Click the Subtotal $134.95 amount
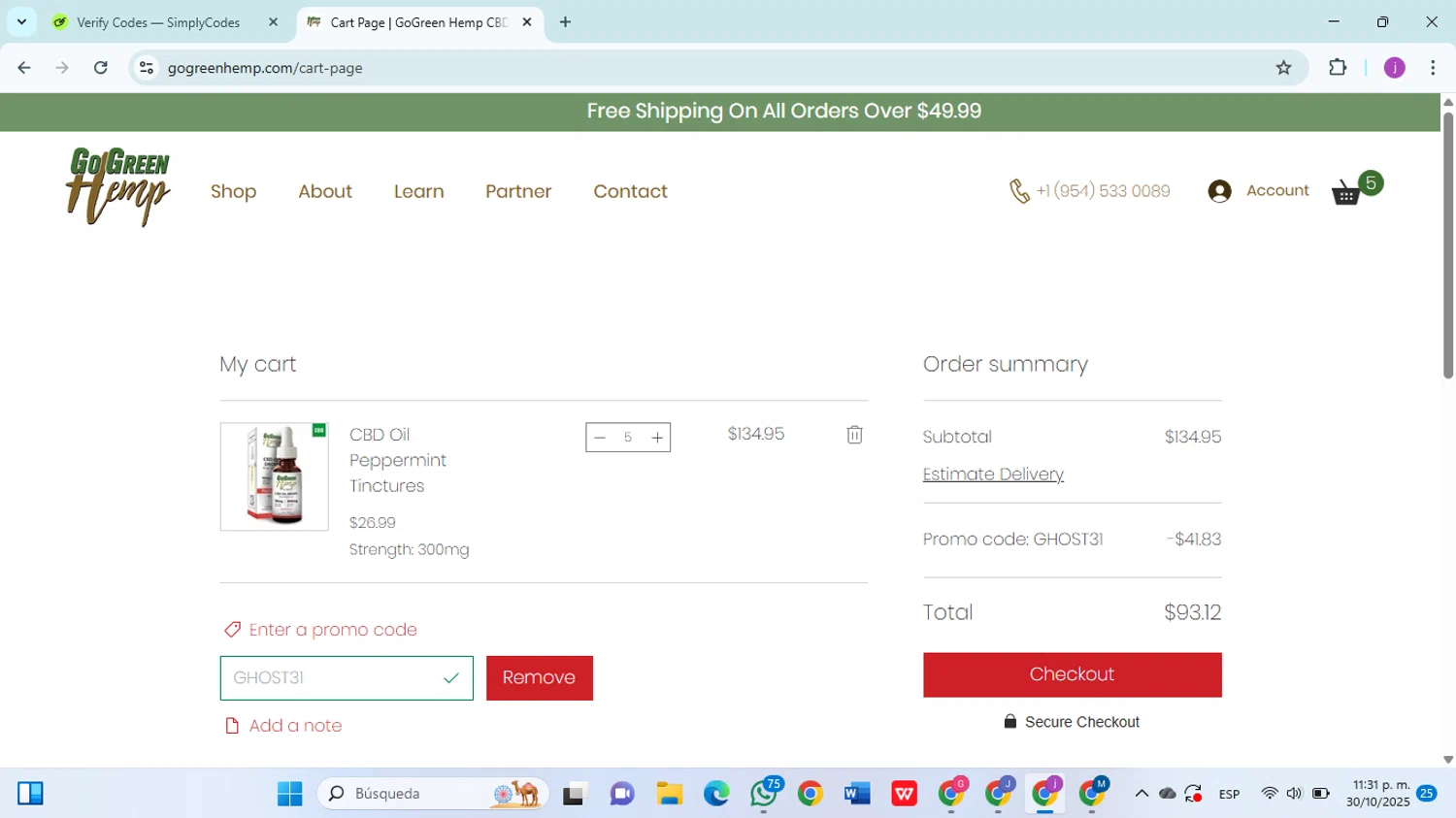The image size is (1456, 818). click(x=1193, y=438)
